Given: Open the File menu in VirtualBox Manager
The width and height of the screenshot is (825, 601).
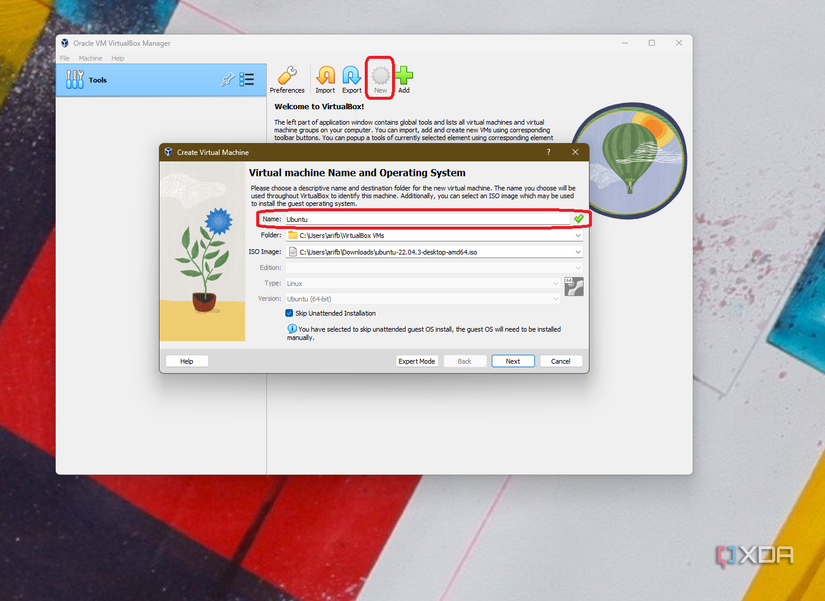Looking at the screenshot, I should click(x=65, y=58).
